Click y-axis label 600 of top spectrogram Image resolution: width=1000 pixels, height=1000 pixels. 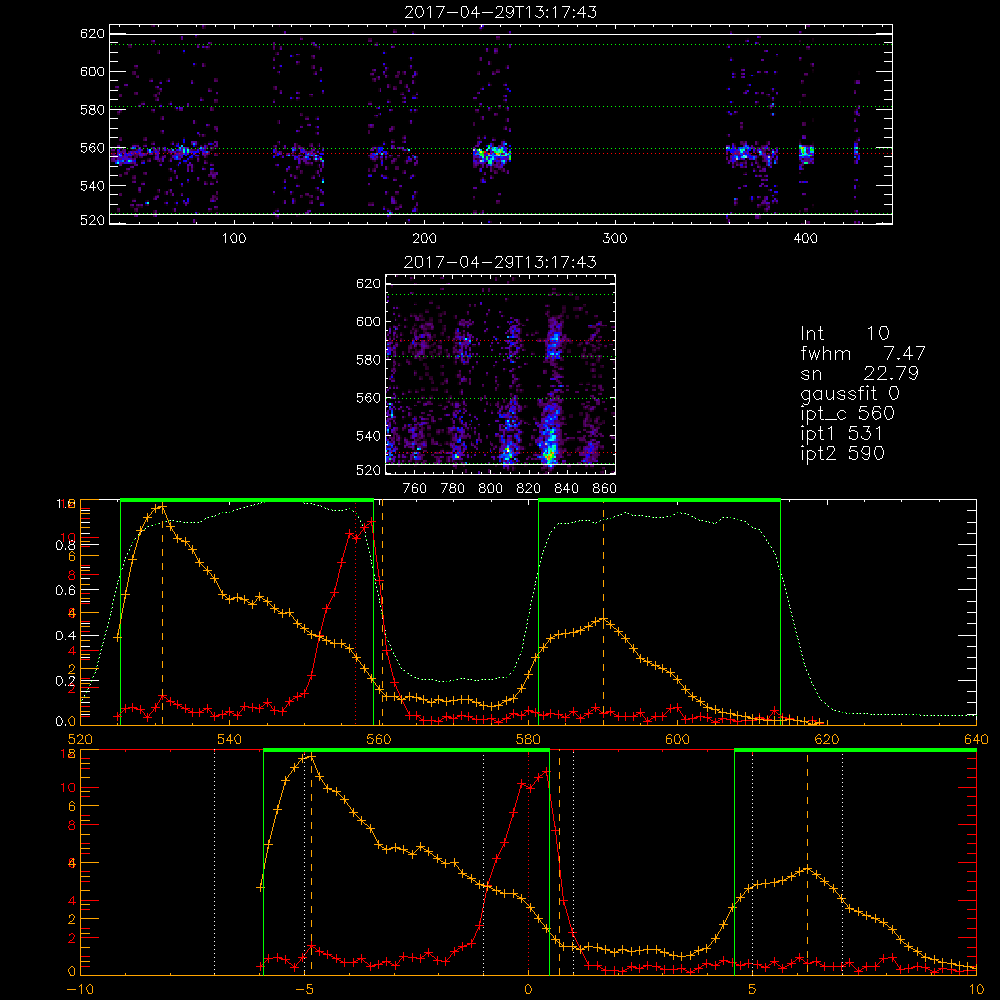[x=92, y=71]
